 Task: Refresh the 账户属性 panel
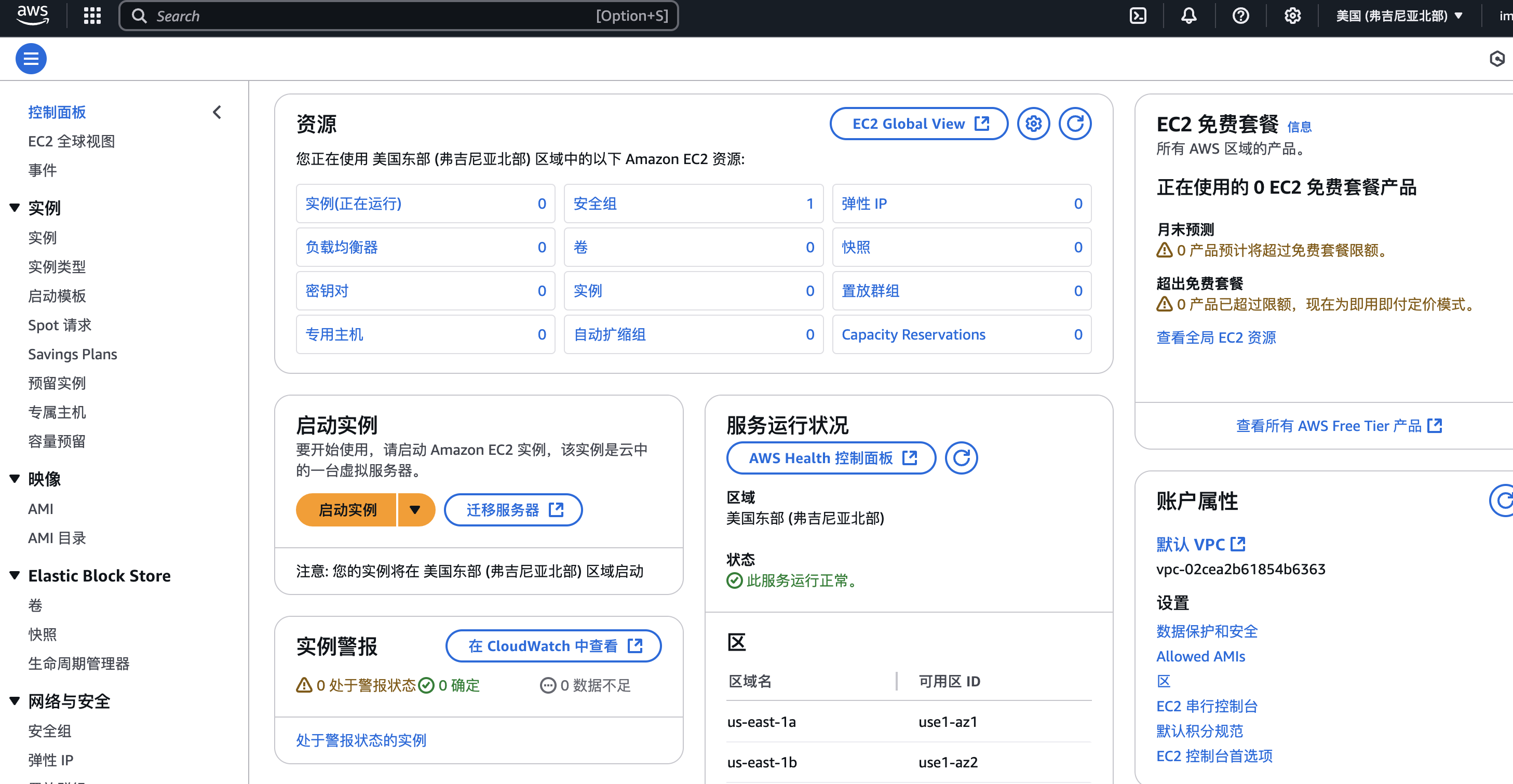pyautogui.click(x=1503, y=501)
